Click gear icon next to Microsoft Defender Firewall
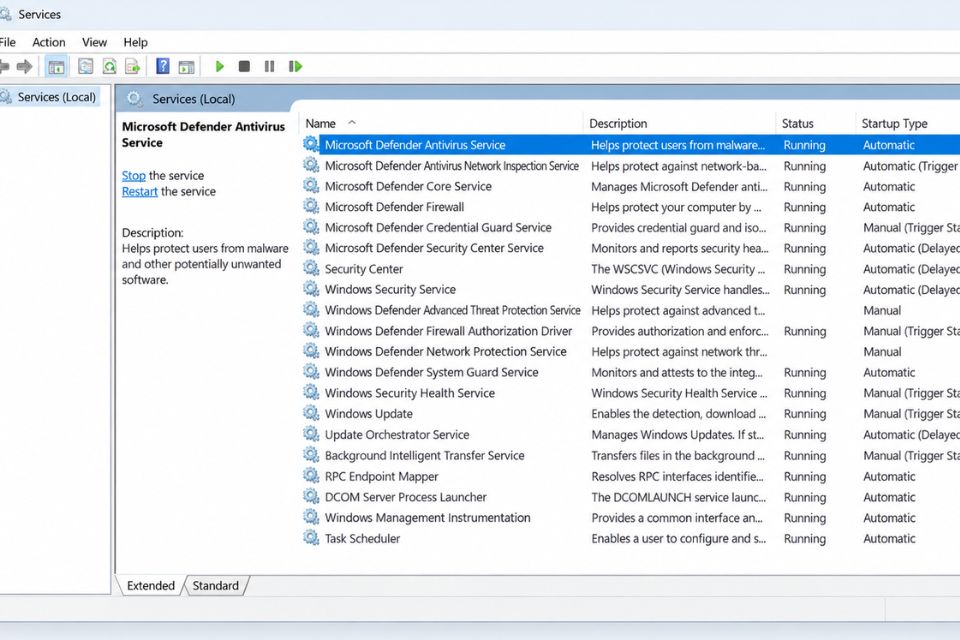960x640 pixels. coord(311,206)
